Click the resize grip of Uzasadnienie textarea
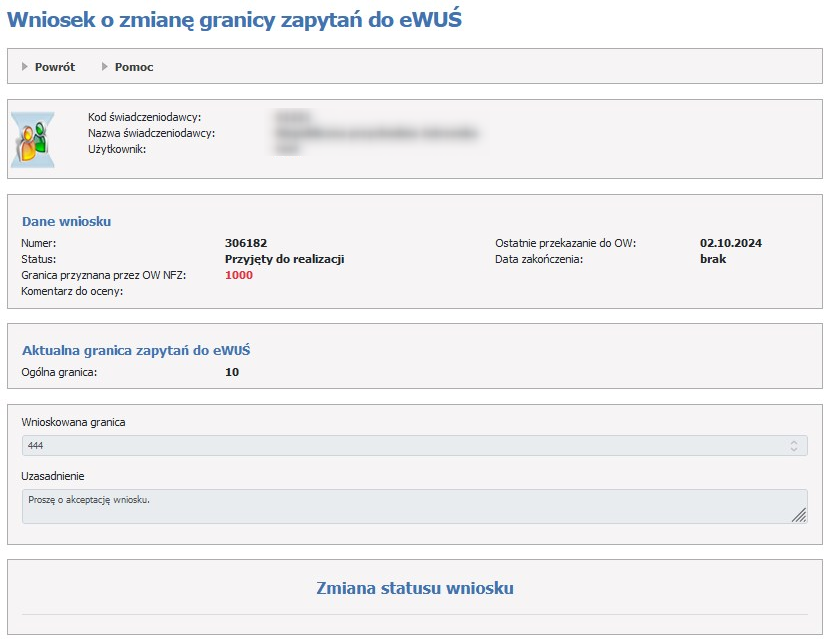The height and width of the screenshot is (641, 829). coord(798,514)
